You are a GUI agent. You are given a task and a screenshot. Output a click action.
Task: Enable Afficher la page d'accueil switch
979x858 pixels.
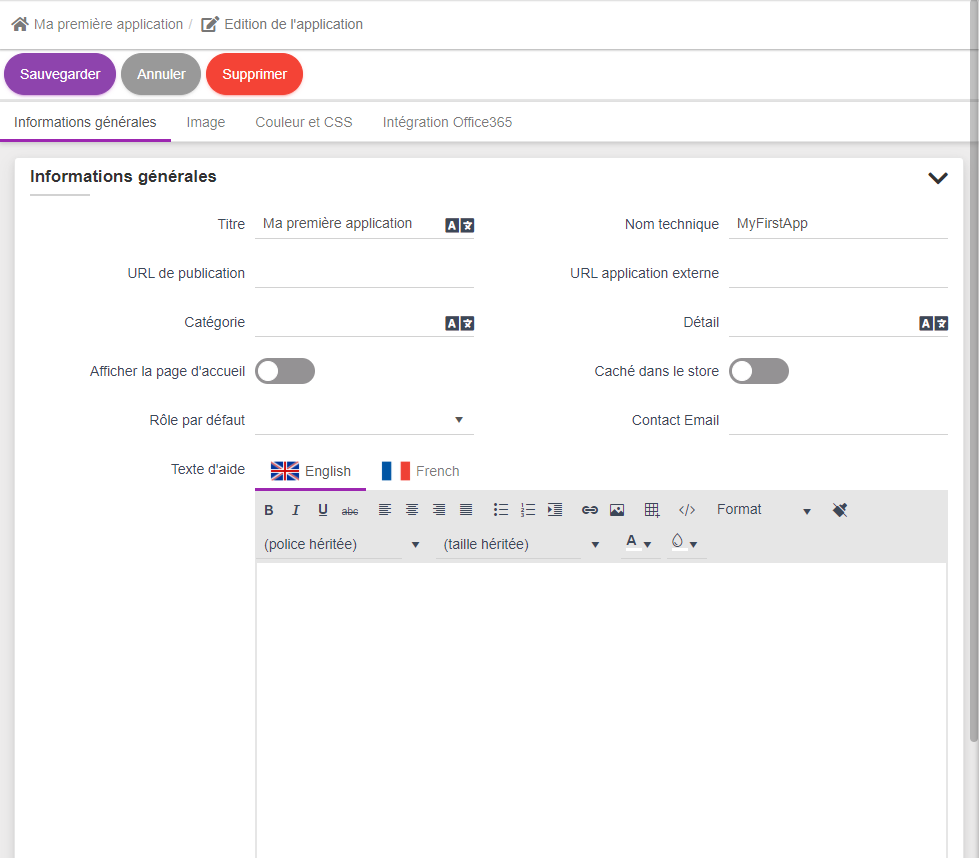point(285,372)
